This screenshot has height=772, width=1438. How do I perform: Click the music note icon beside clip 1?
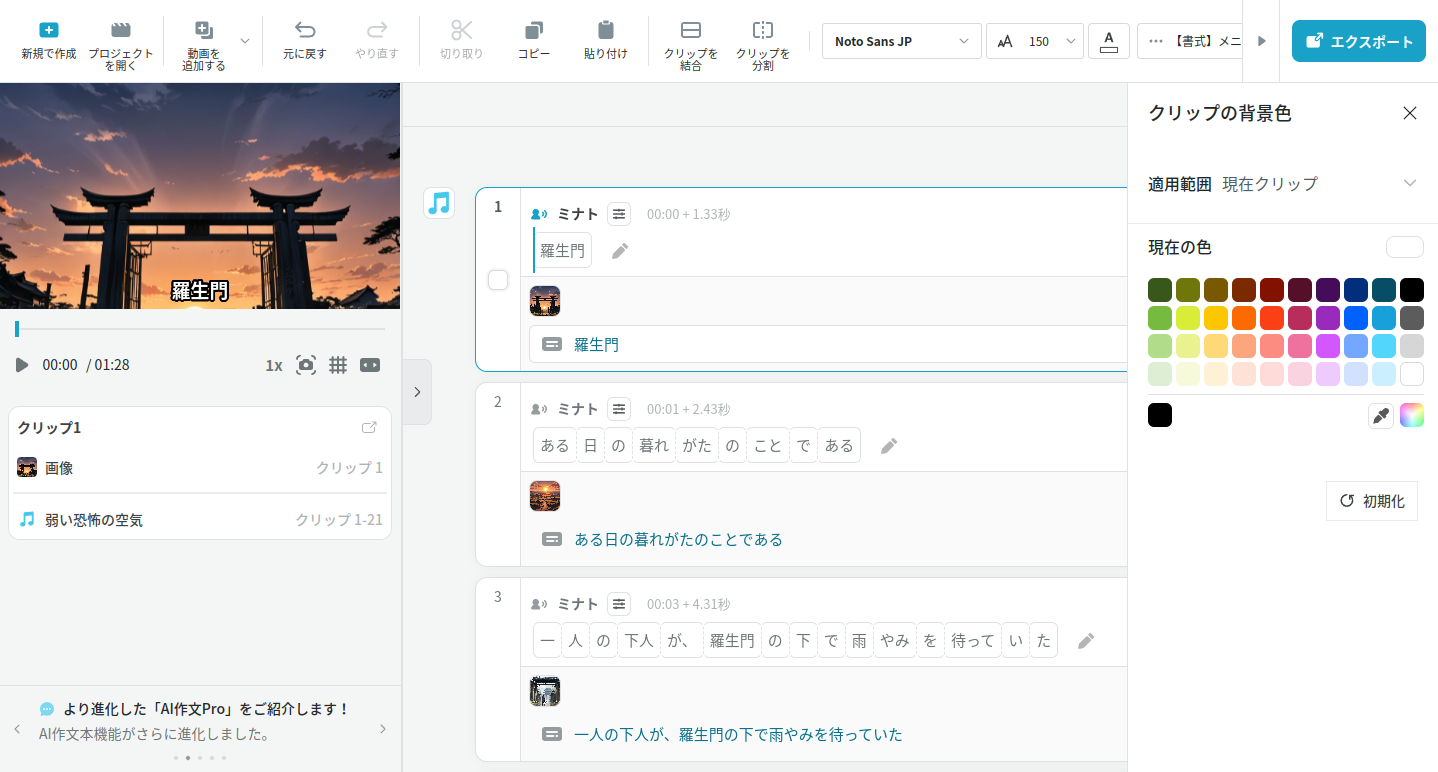[x=439, y=203]
